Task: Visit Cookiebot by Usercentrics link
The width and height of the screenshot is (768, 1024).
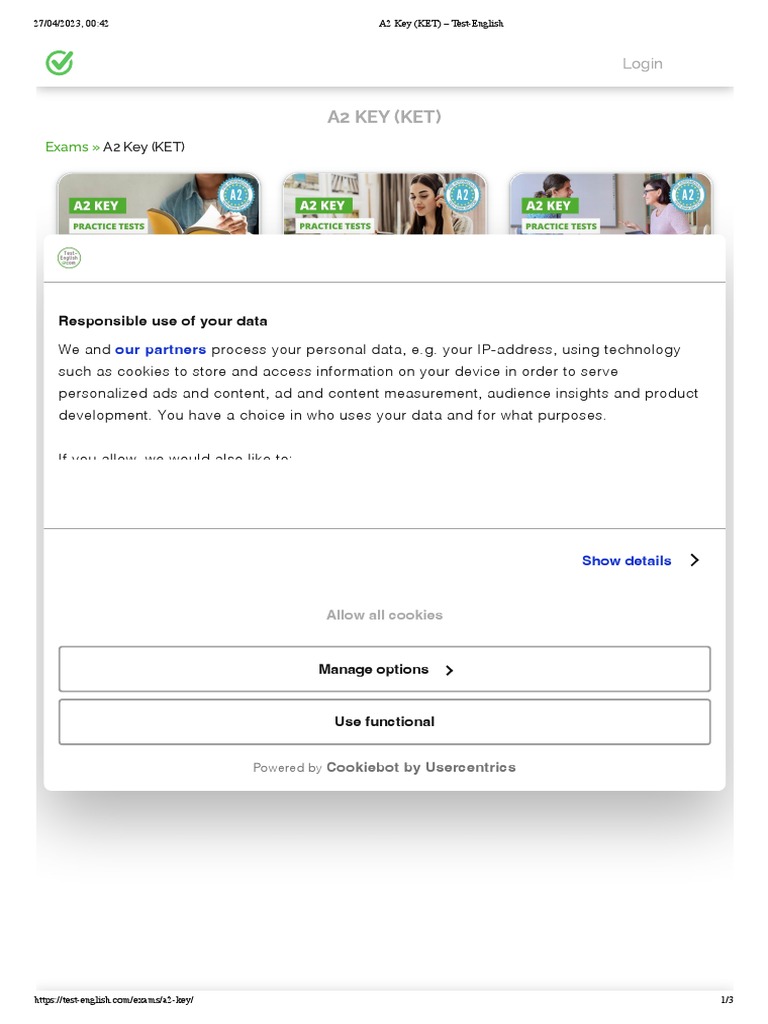Action: pyautogui.click(x=421, y=767)
